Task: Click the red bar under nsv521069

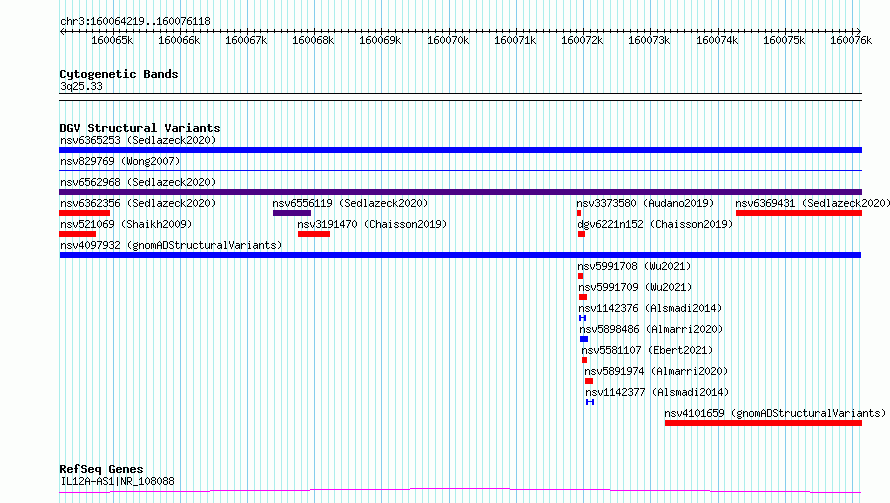Action: 77,234
